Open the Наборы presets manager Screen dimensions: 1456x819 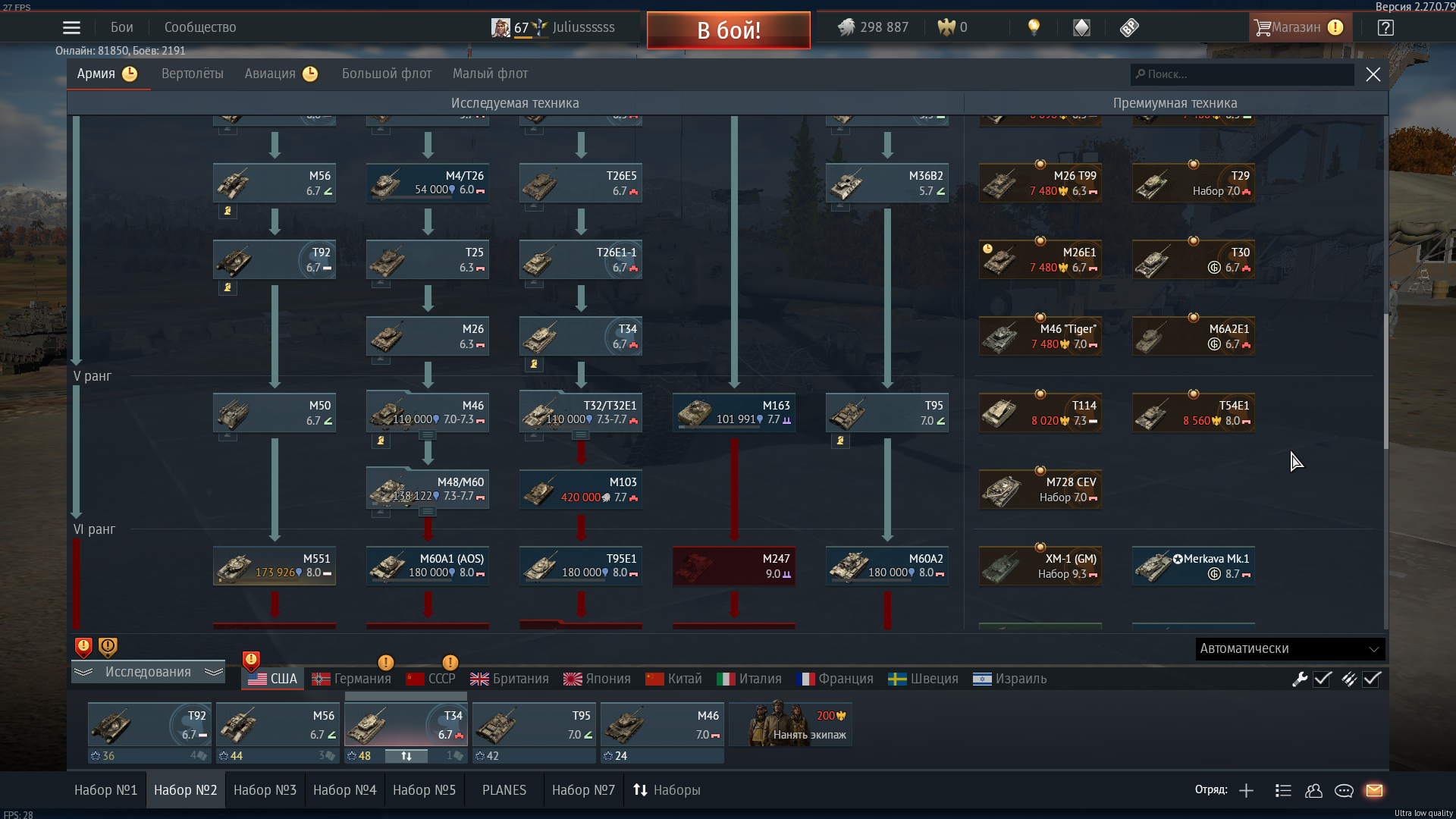pyautogui.click(x=667, y=790)
